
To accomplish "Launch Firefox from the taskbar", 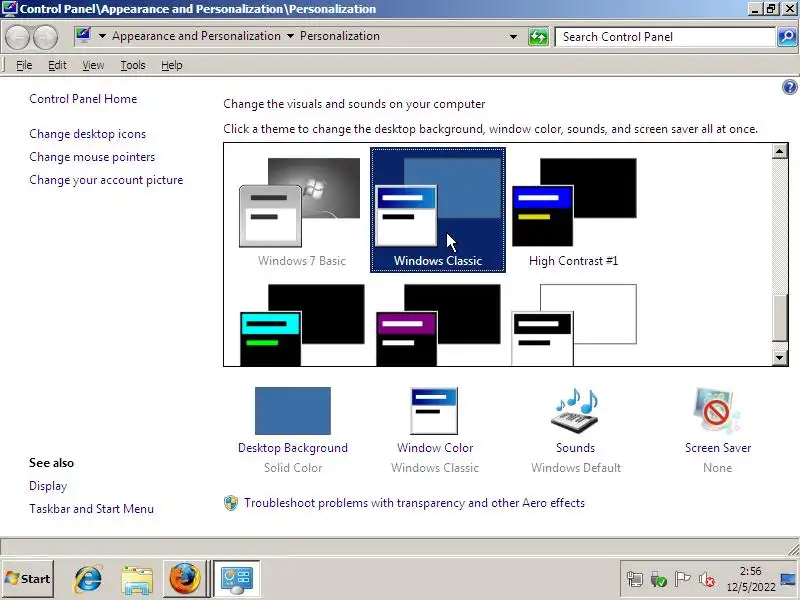I will pos(184,579).
